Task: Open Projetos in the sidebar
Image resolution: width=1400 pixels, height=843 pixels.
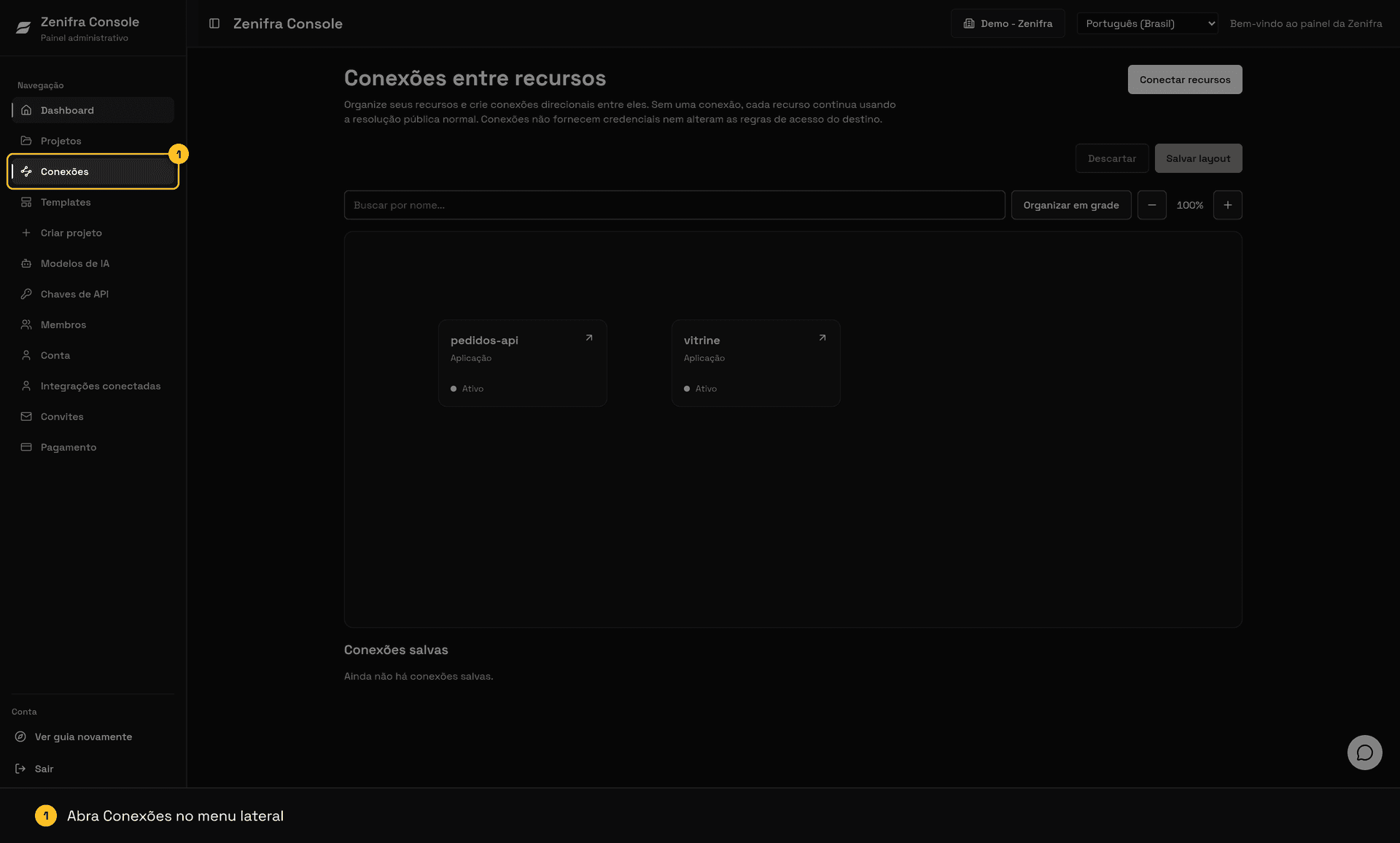Action: tap(93, 141)
